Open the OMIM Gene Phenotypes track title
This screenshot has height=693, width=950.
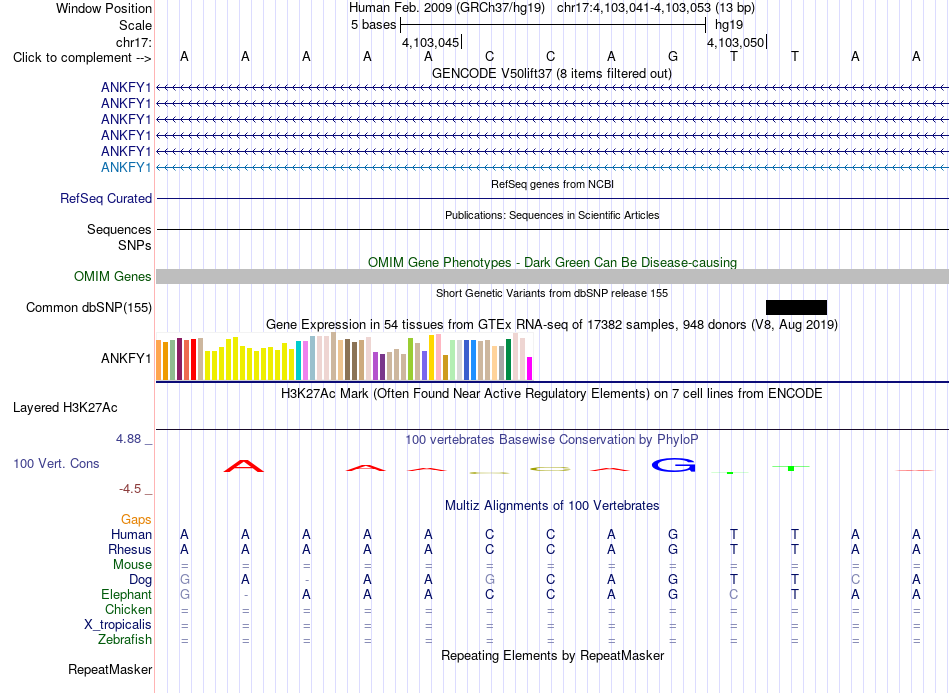pos(552,262)
